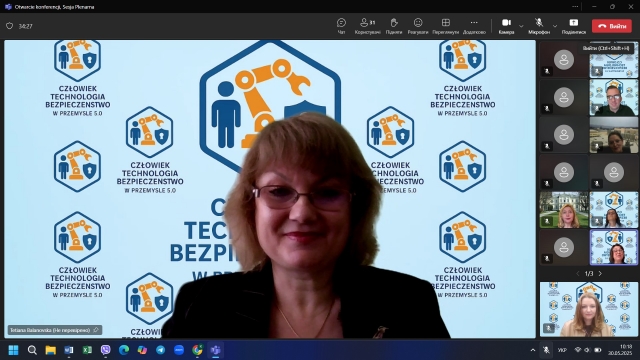Expand camera options dropdown arrow
This screenshot has height=360, width=640.
click(521, 26)
